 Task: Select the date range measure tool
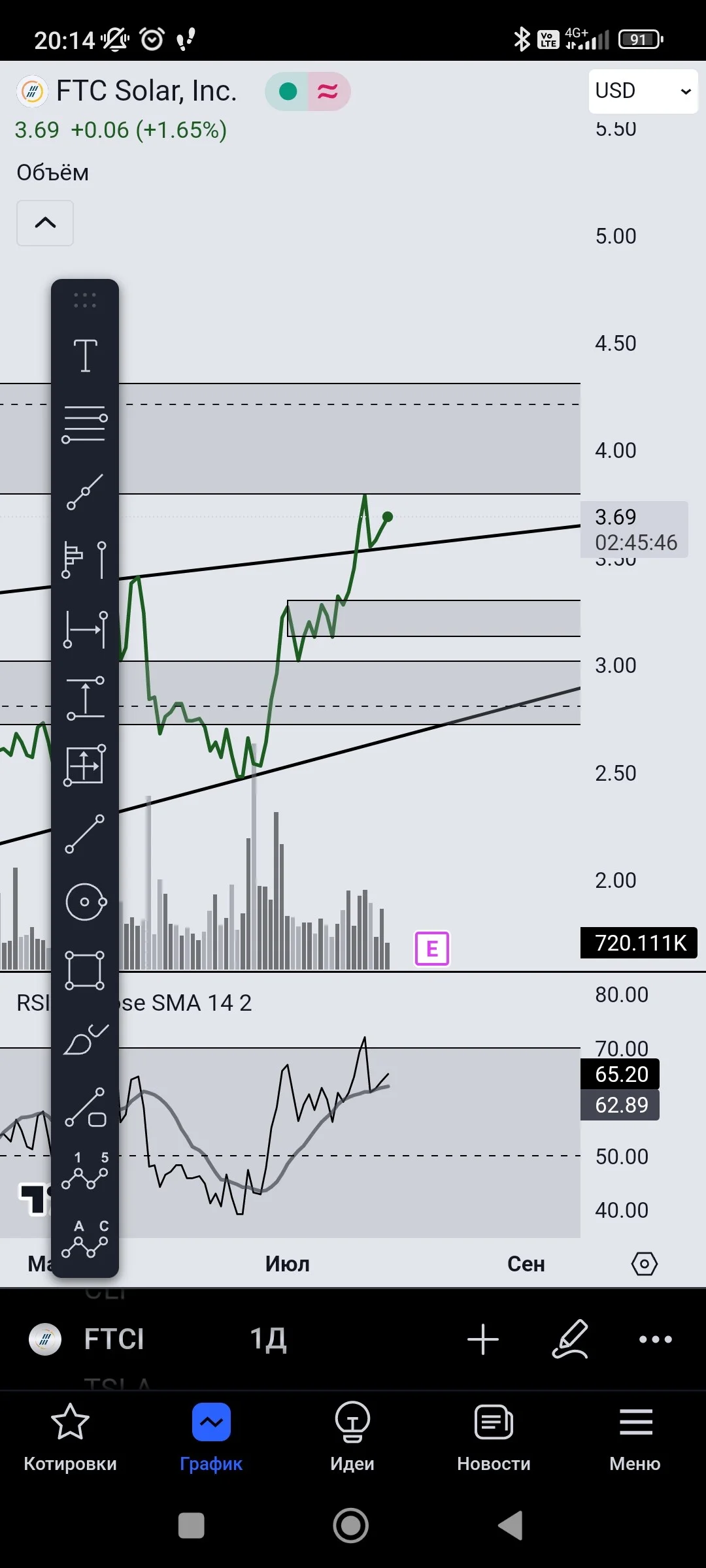[x=85, y=629]
